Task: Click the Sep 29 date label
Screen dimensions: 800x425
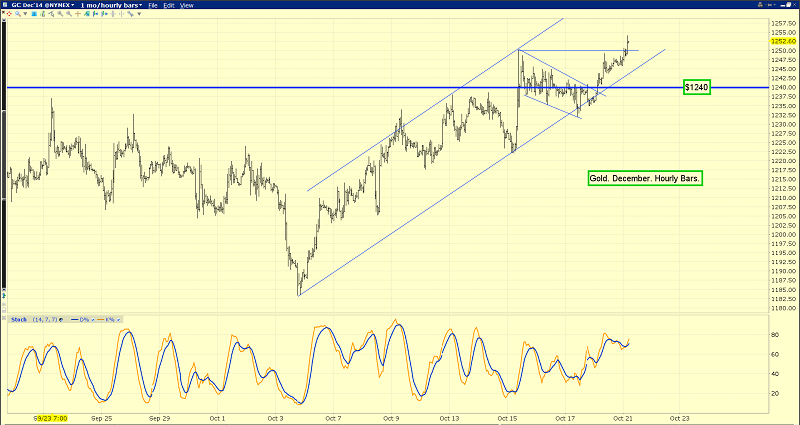Action: coord(160,418)
